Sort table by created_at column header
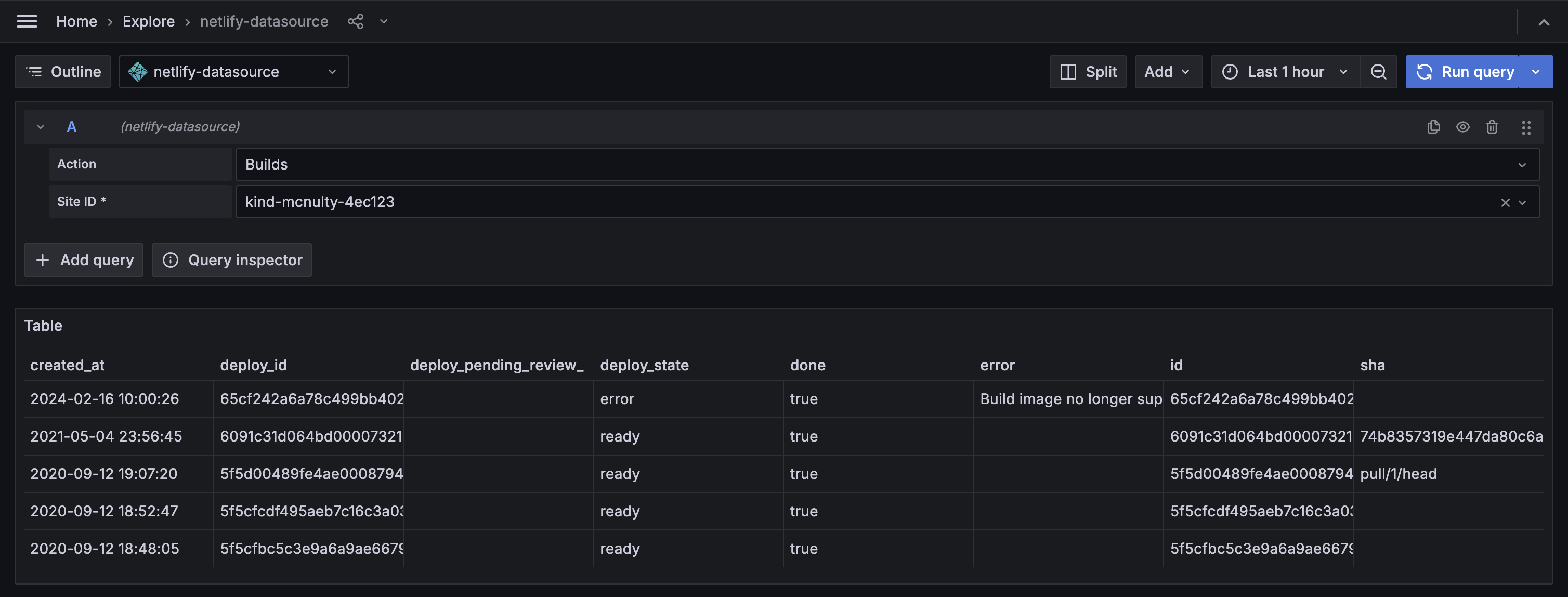Screen dimensions: 1568x597 click(x=67, y=365)
